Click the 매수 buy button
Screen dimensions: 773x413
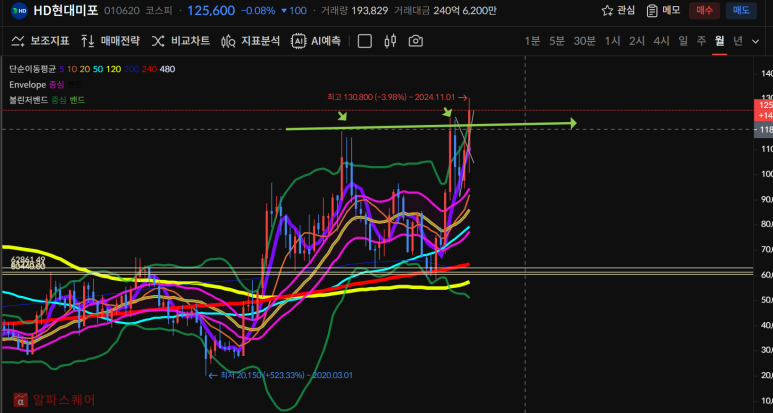click(x=704, y=10)
